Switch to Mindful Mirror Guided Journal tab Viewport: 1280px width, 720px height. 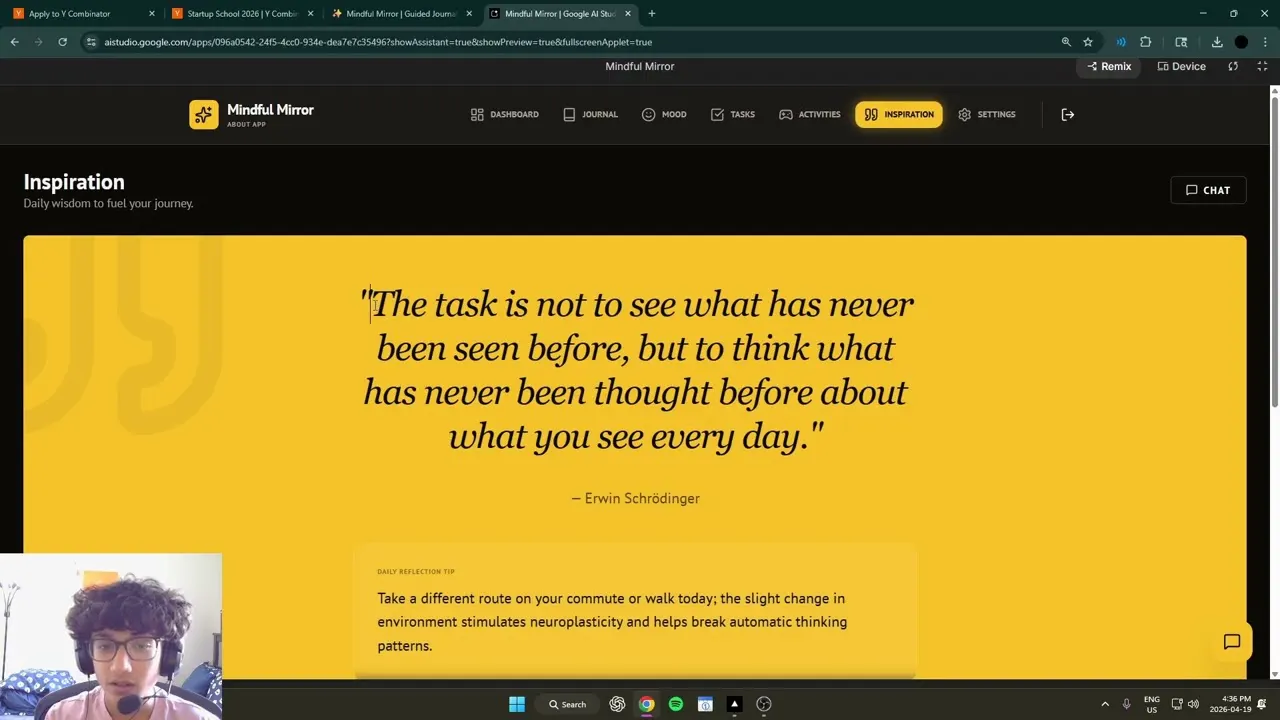coord(401,14)
